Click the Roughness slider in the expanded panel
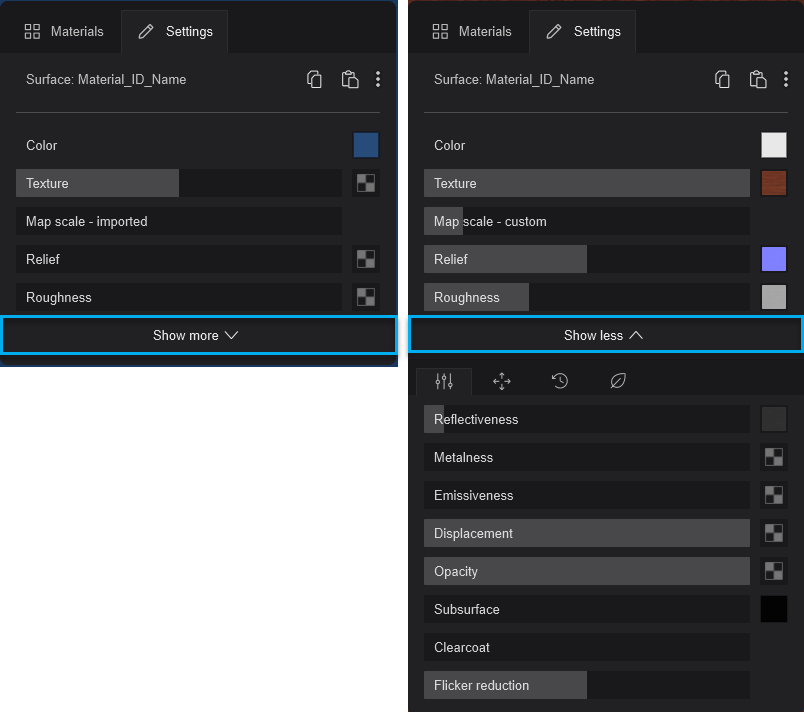804x712 pixels. 587,297
